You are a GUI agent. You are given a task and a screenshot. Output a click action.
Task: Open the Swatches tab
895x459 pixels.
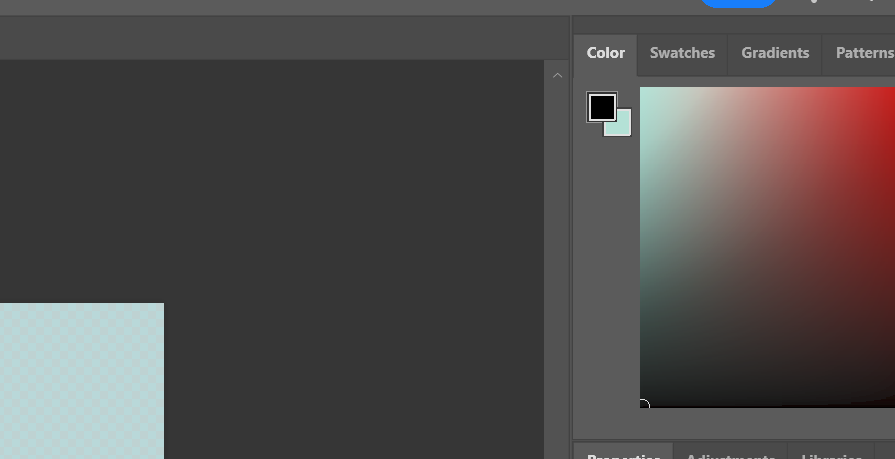[x=682, y=54]
